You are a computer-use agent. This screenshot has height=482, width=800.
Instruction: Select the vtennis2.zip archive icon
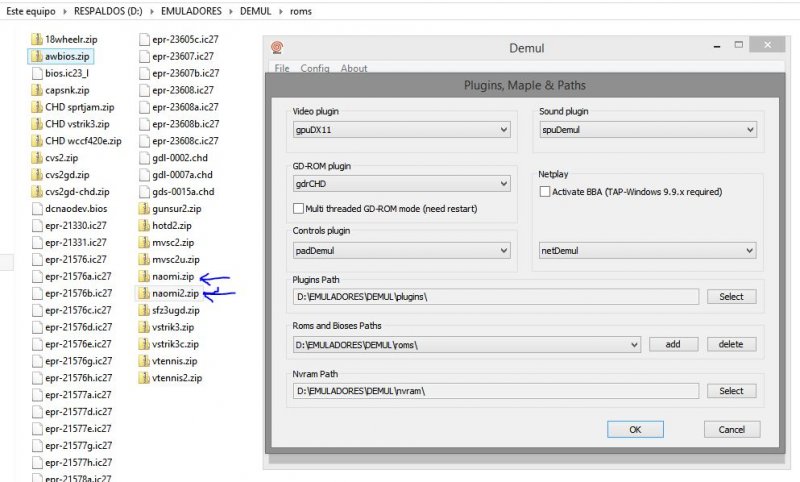pos(144,378)
